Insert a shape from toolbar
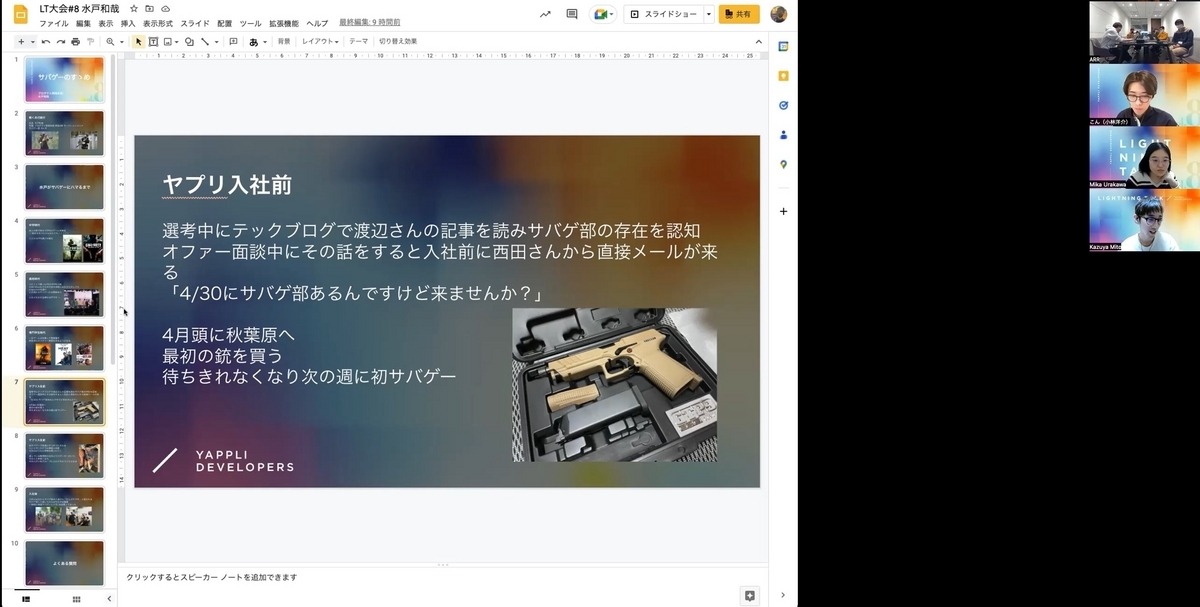 (x=189, y=42)
